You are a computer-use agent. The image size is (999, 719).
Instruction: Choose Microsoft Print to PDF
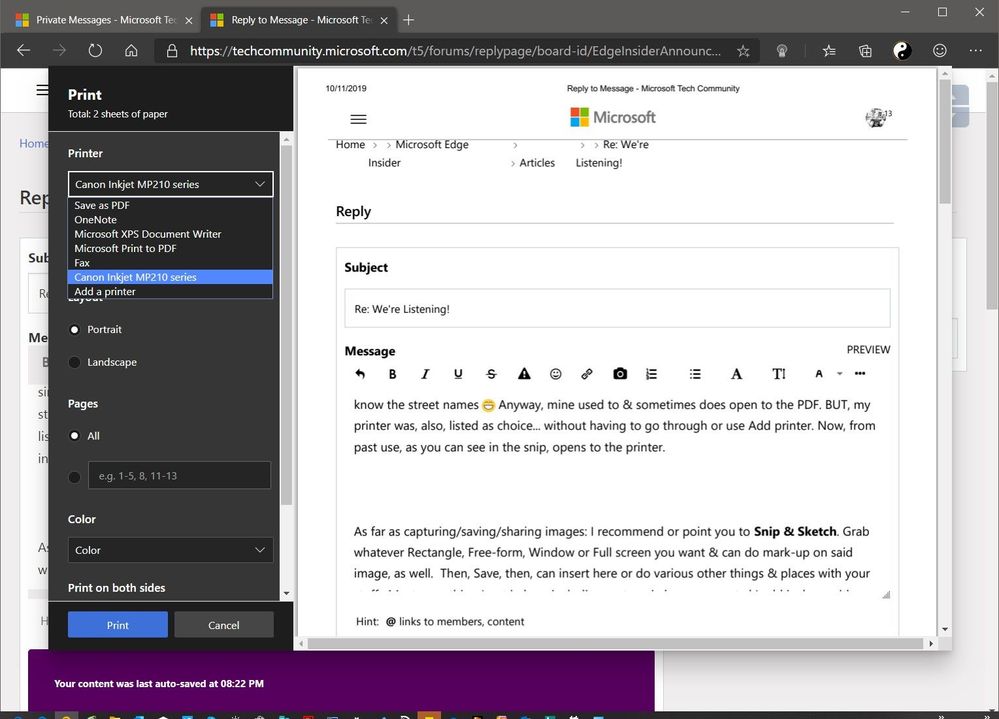point(170,248)
